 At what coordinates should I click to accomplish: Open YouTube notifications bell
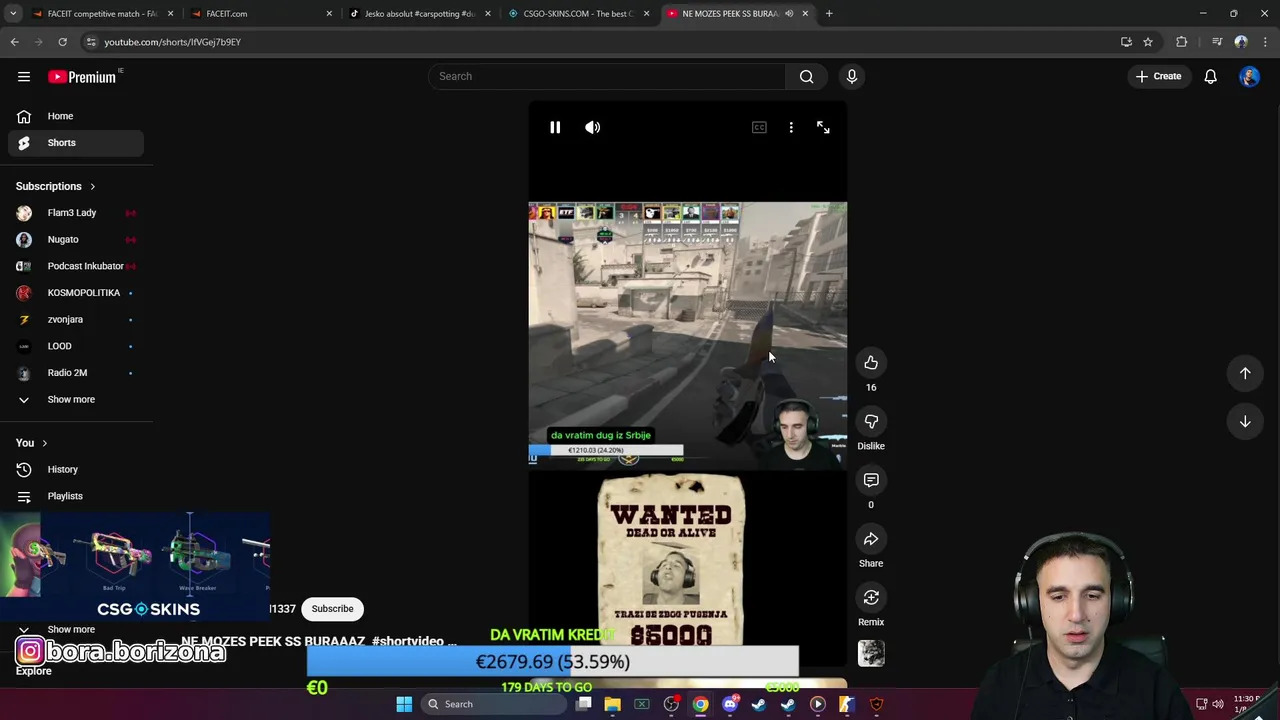pos(1210,76)
